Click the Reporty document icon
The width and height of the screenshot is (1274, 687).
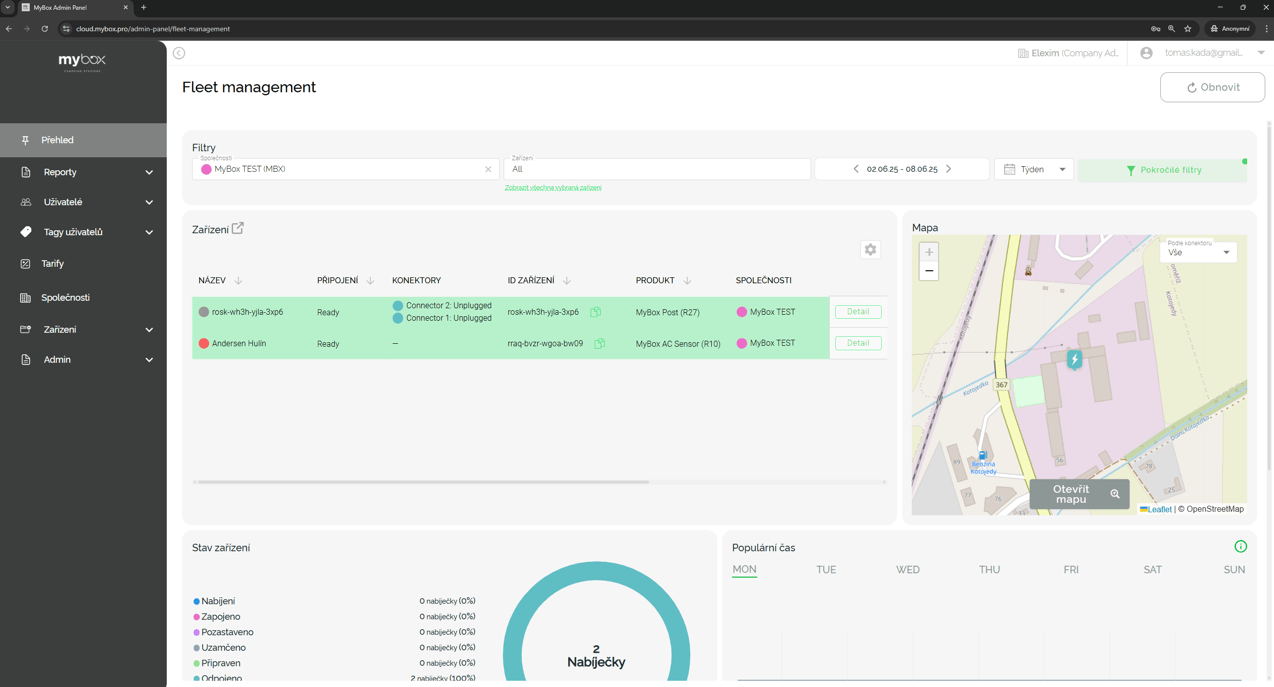click(x=26, y=172)
